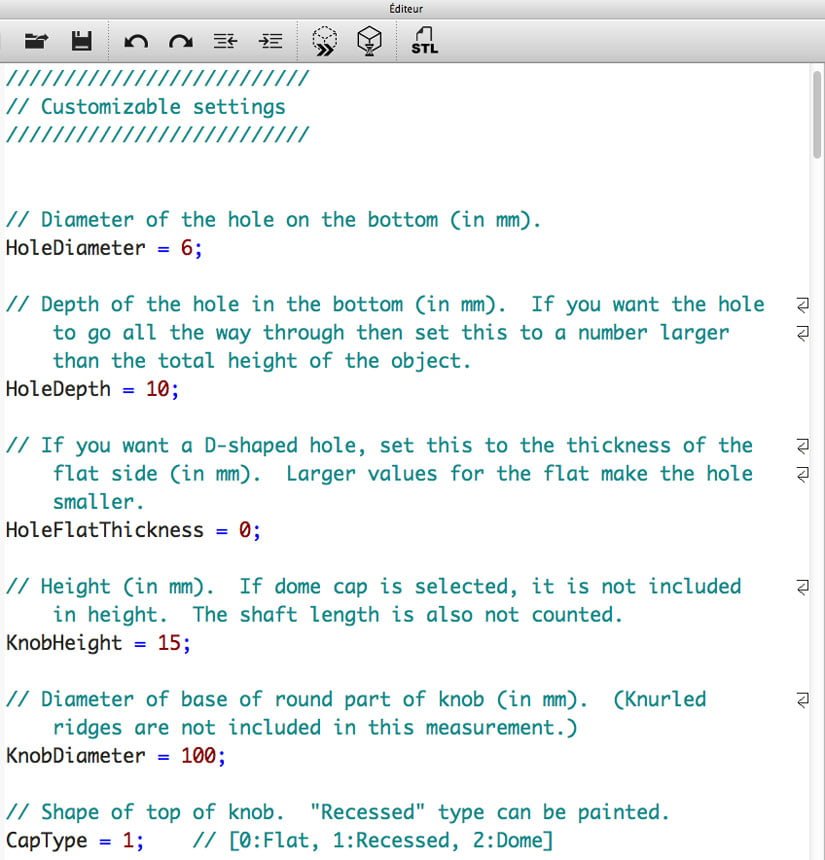The height and width of the screenshot is (860, 825).
Task: Click the HoleDiameter variable name
Action: pos(76,248)
